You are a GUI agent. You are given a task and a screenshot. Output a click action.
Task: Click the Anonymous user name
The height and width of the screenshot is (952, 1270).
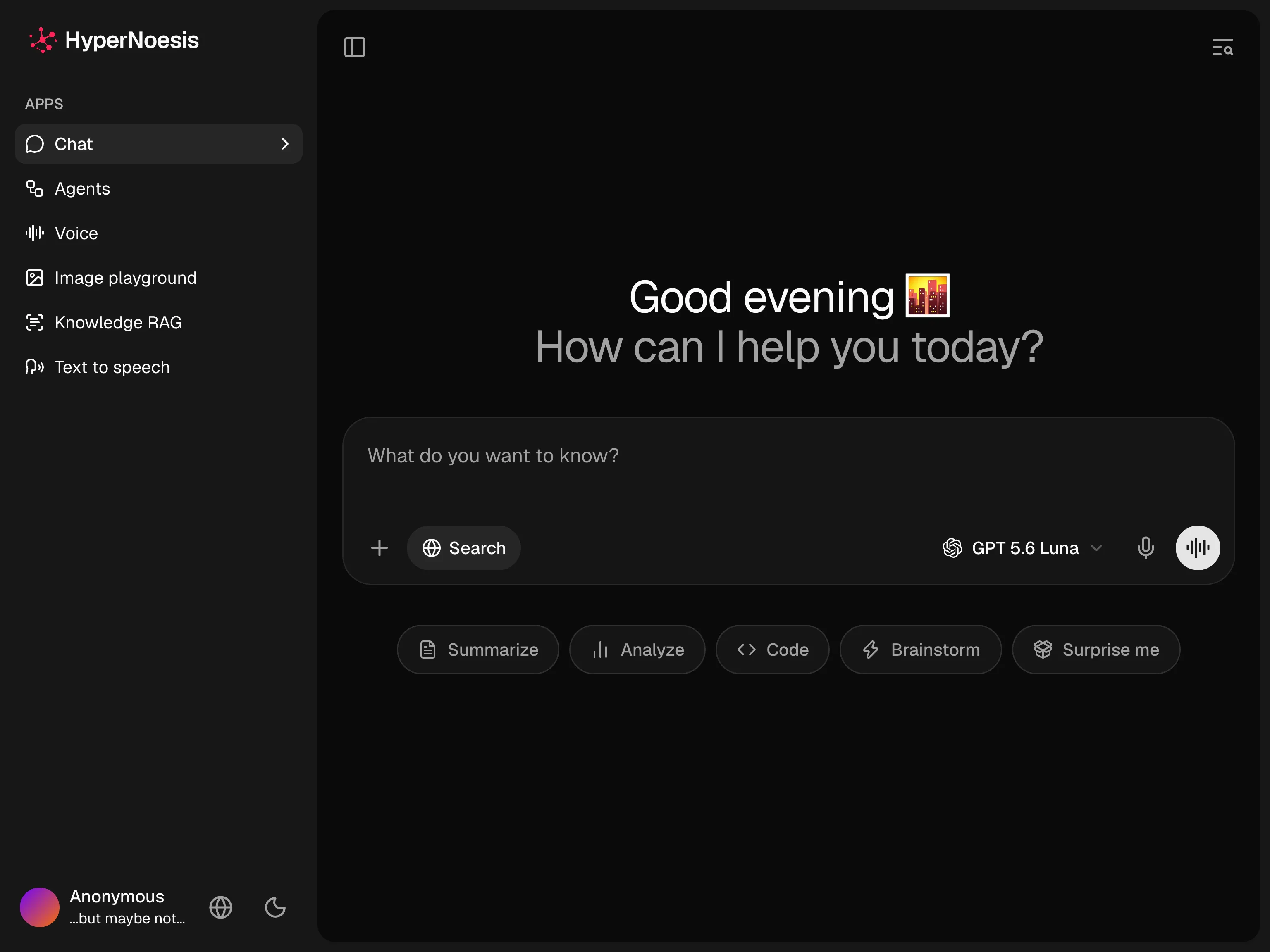click(x=117, y=896)
